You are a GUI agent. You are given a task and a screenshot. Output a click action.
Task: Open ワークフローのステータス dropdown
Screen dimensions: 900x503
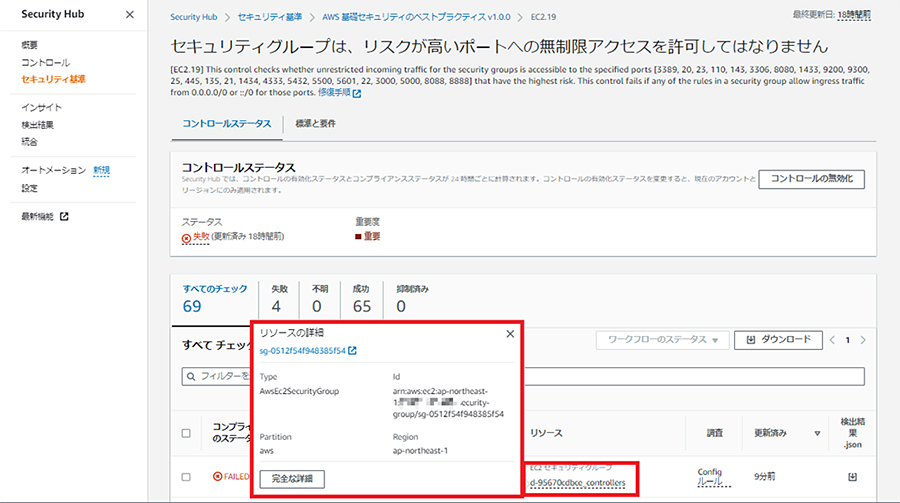pos(662,340)
